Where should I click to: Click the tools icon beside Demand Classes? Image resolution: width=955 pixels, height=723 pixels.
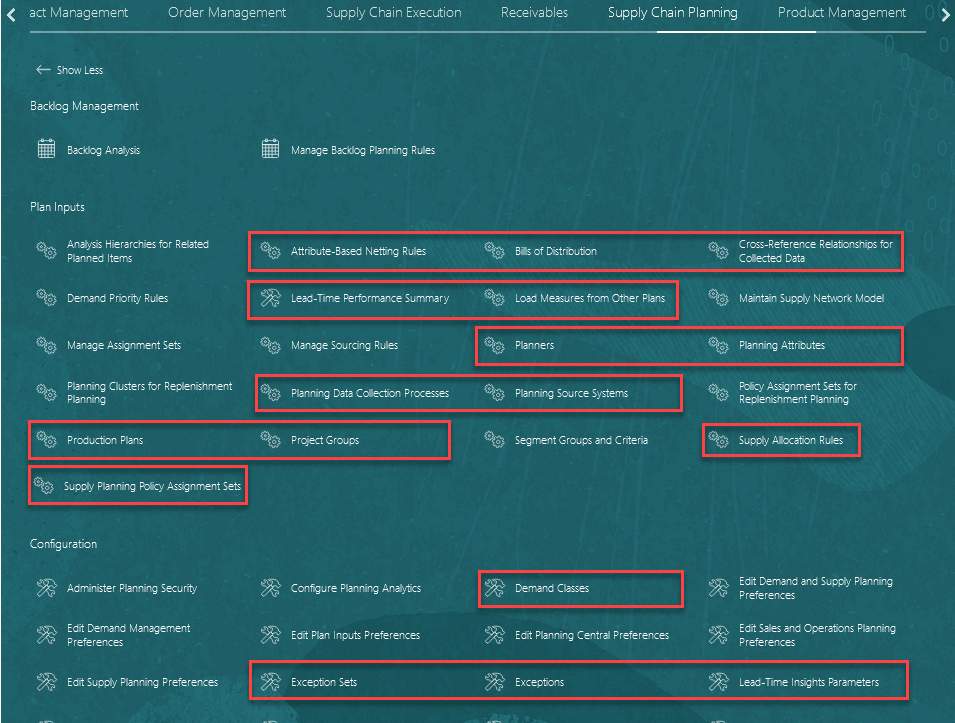(495, 588)
